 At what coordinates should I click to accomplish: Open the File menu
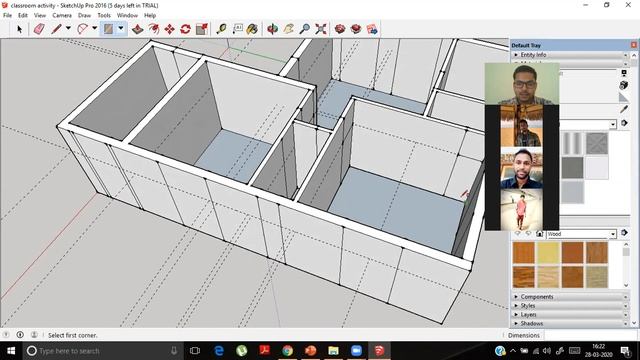7,15
